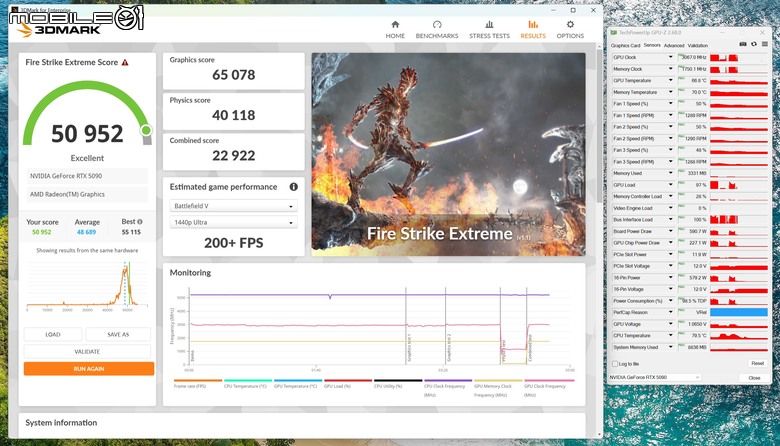Expand the Battlefield V game dropdown
Viewport: 780px width, 446px height.
[233, 206]
